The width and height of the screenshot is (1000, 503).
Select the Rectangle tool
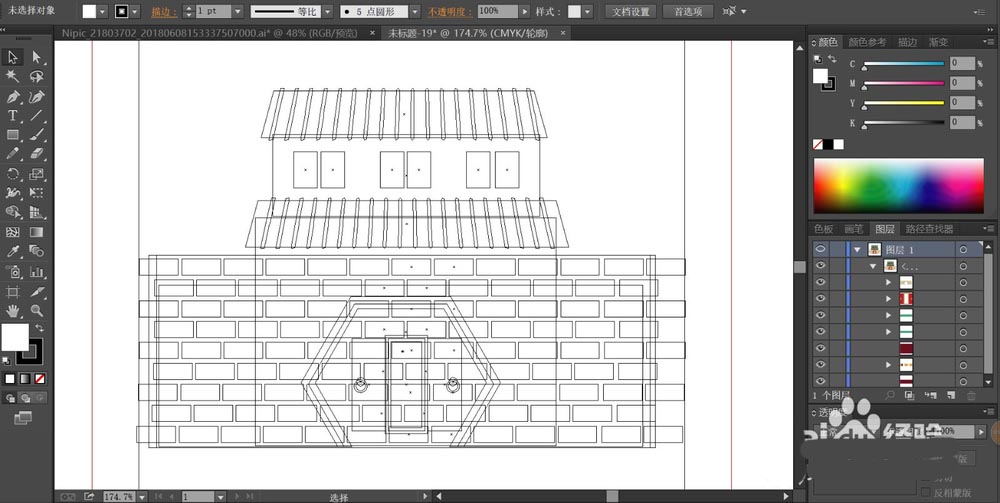point(13,135)
